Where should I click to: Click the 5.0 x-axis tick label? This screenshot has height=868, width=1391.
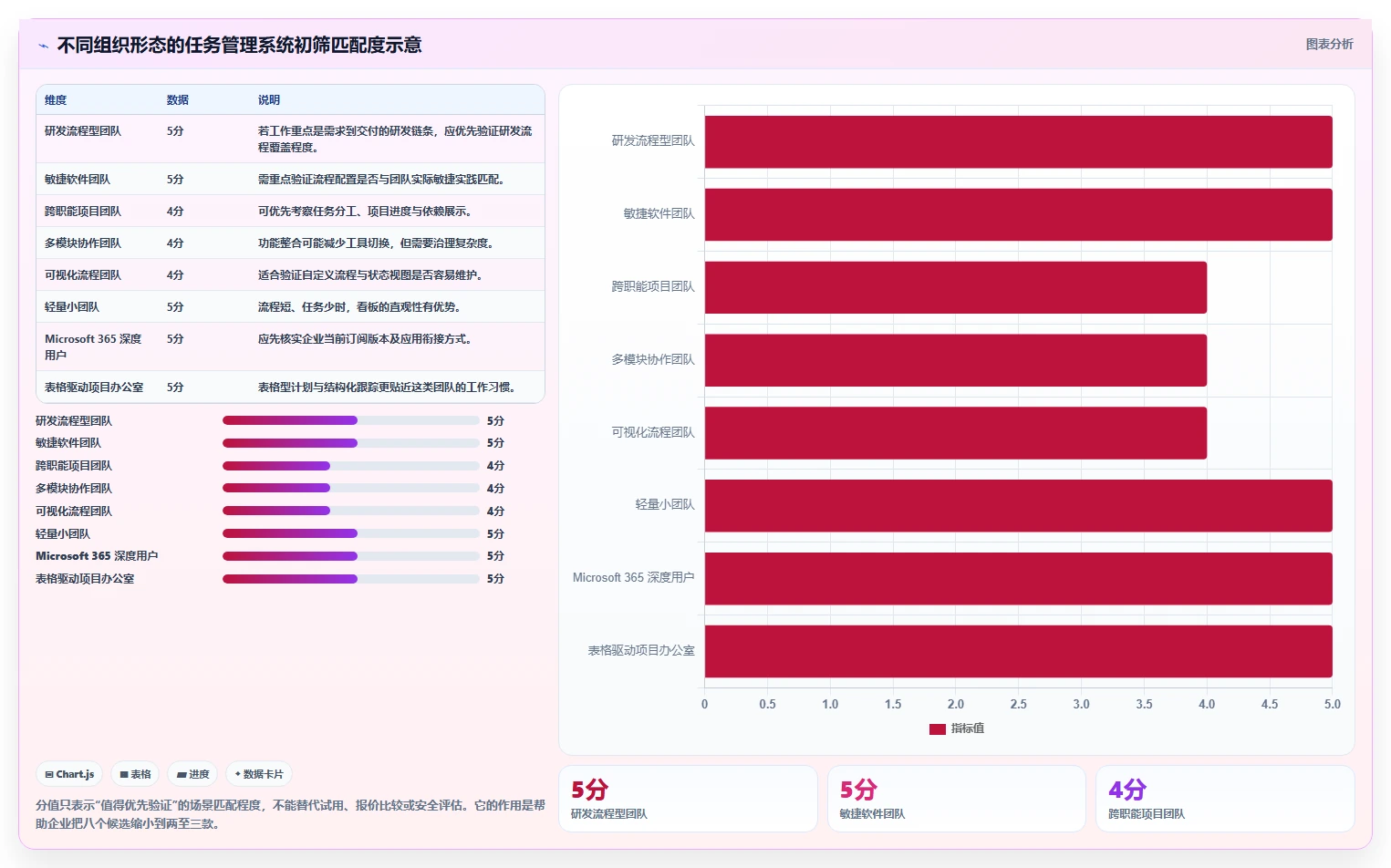[1333, 704]
